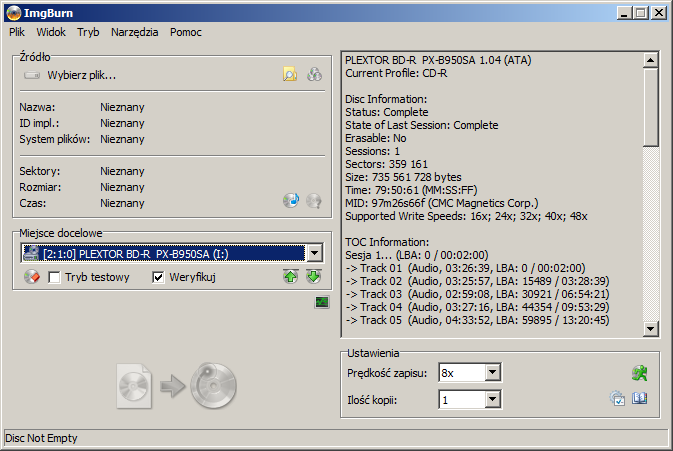Image resolution: width=673 pixels, height=451 pixels.
Task: Open the Plik menu
Action: 17,32
